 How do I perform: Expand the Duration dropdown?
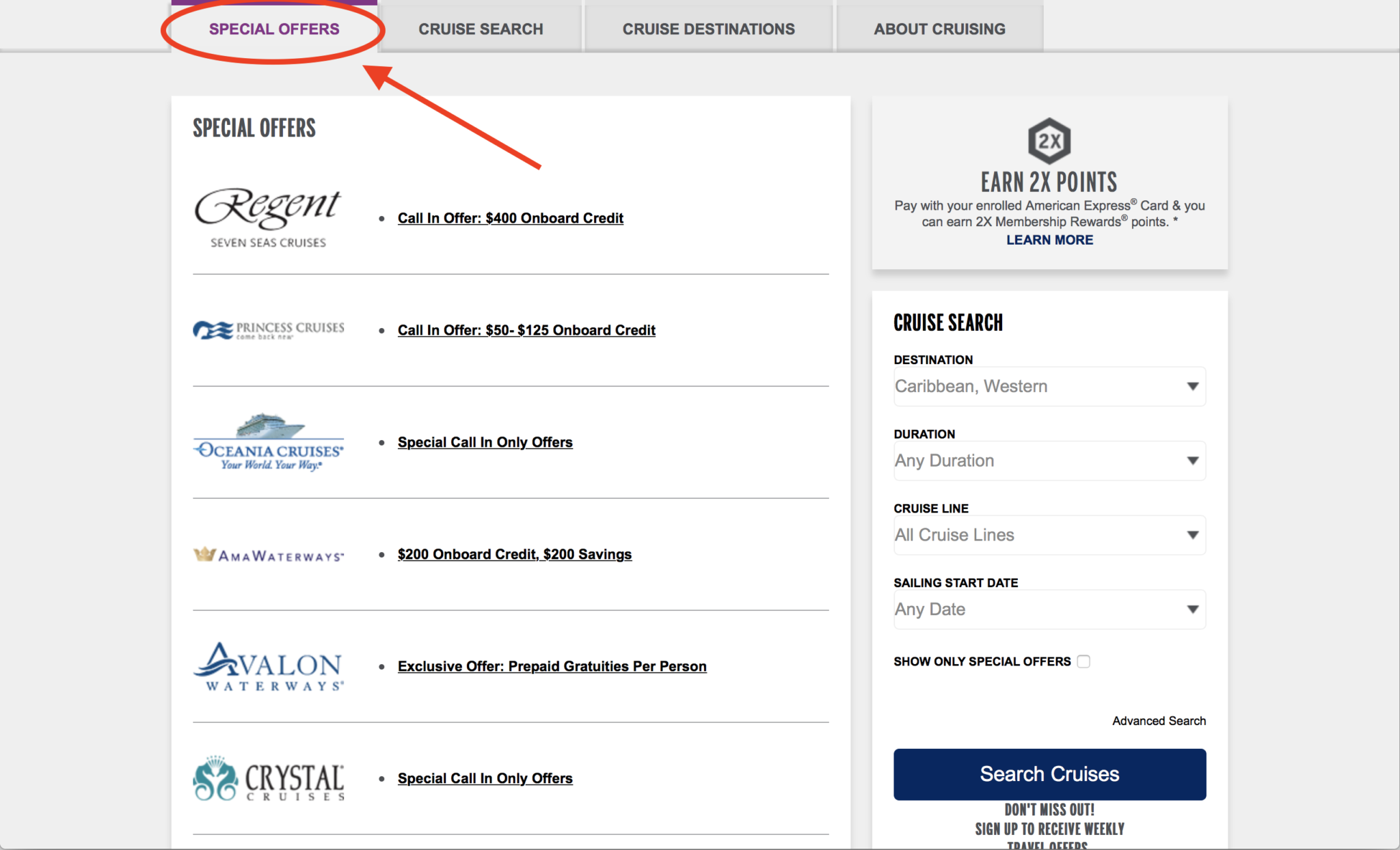tap(1049, 461)
